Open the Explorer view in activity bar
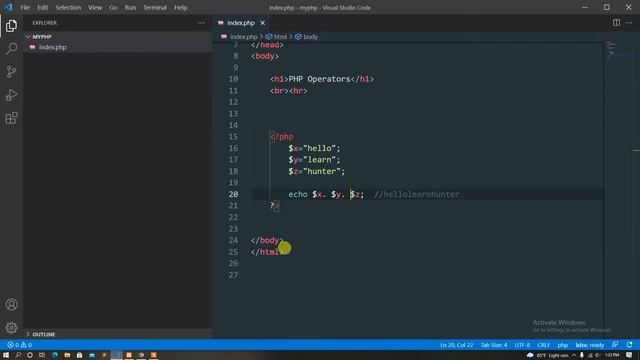 tap(11, 26)
